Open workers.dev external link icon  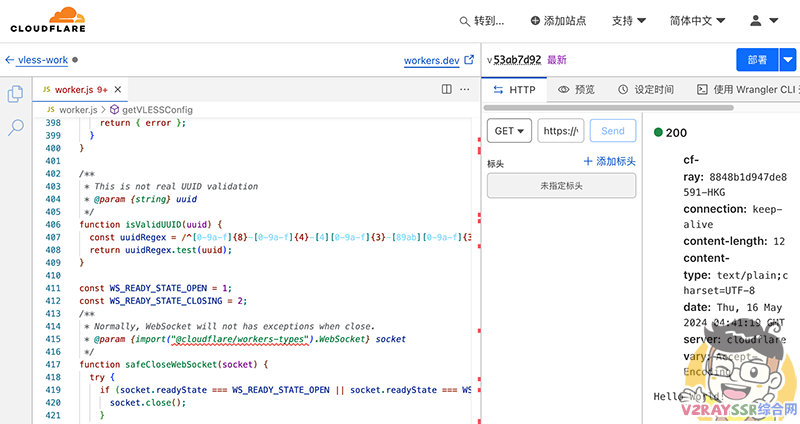point(468,60)
